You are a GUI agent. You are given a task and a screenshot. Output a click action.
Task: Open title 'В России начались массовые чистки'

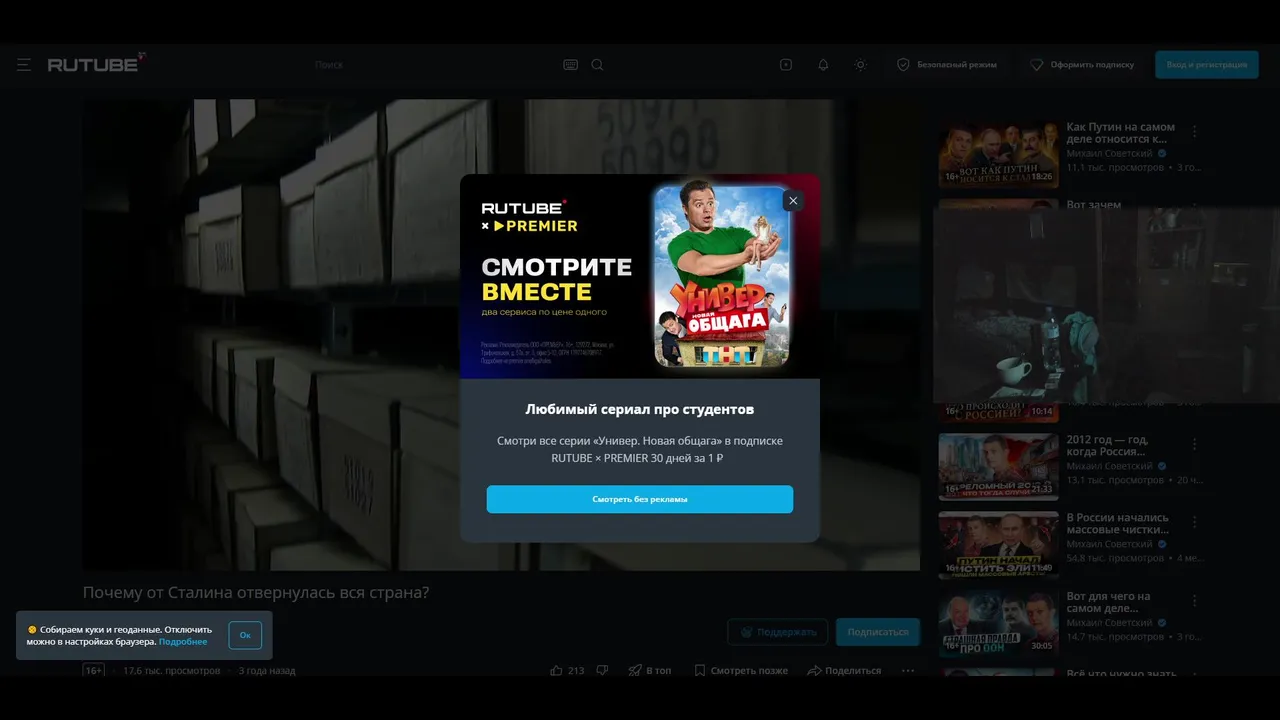[x=1117, y=524]
